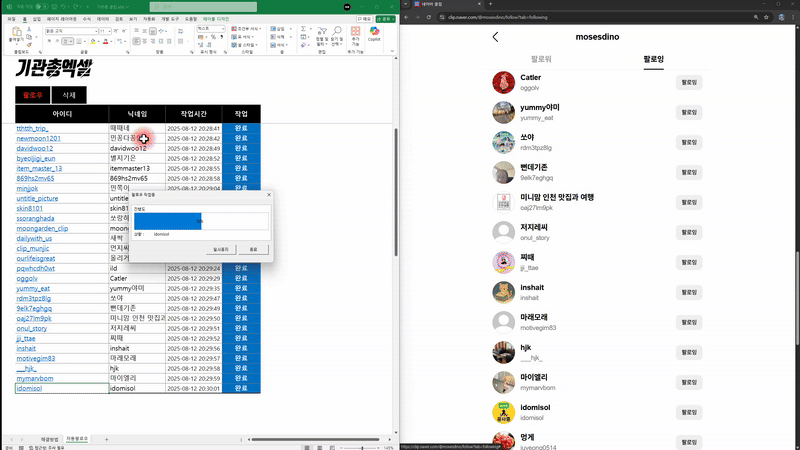Screen dimensions: 800x450
Task: Click the Cell Styles icon
Action: click(234, 45)
